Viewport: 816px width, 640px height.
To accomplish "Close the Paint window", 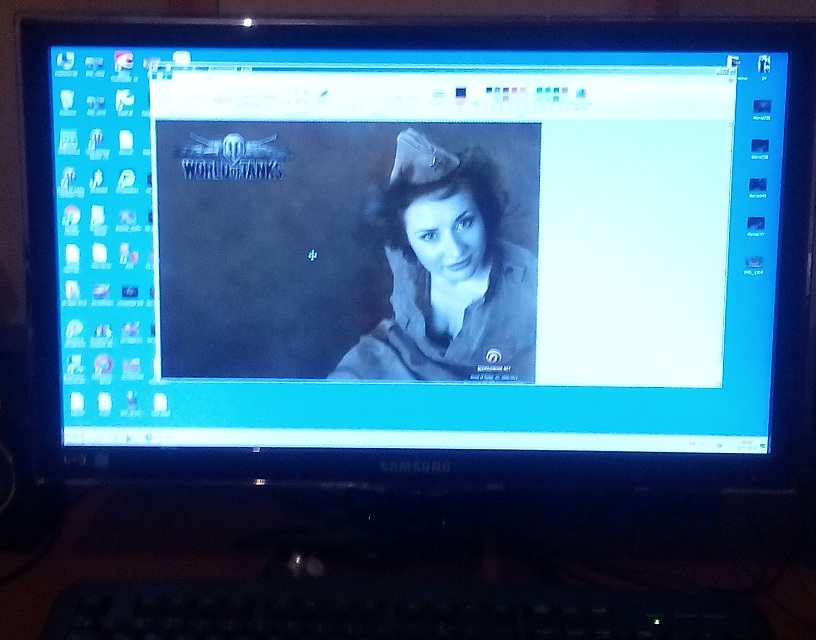I will tap(732, 71).
